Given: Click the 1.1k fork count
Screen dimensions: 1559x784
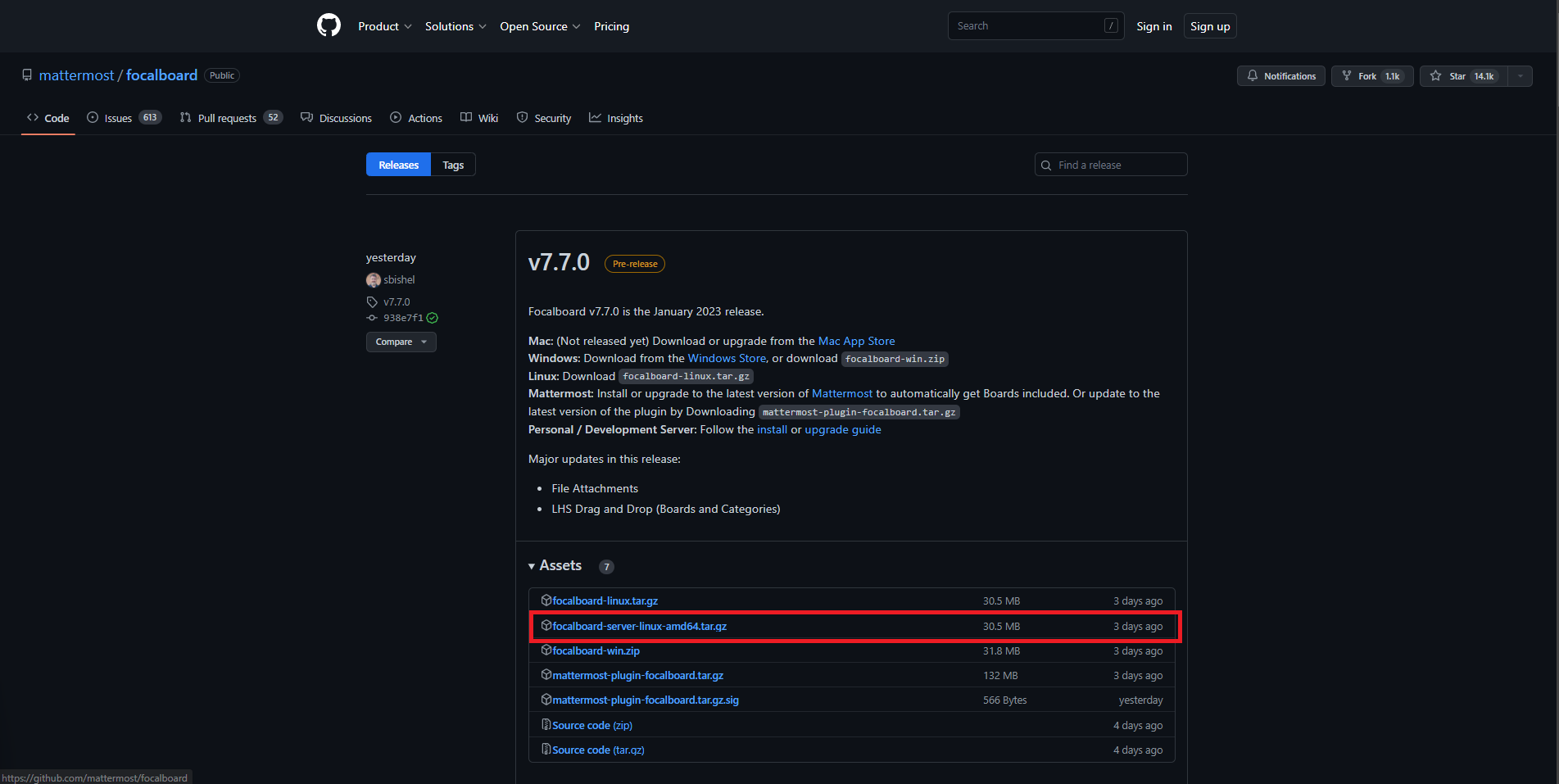Looking at the screenshot, I should pos(1393,76).
